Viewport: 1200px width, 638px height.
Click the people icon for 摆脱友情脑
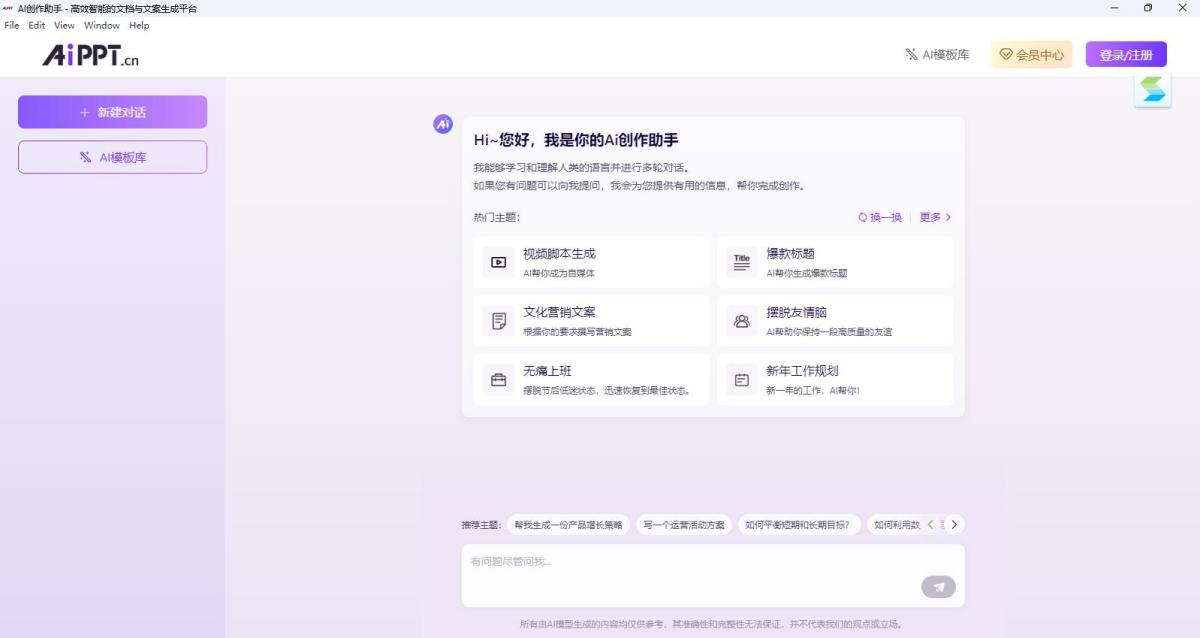741,321
